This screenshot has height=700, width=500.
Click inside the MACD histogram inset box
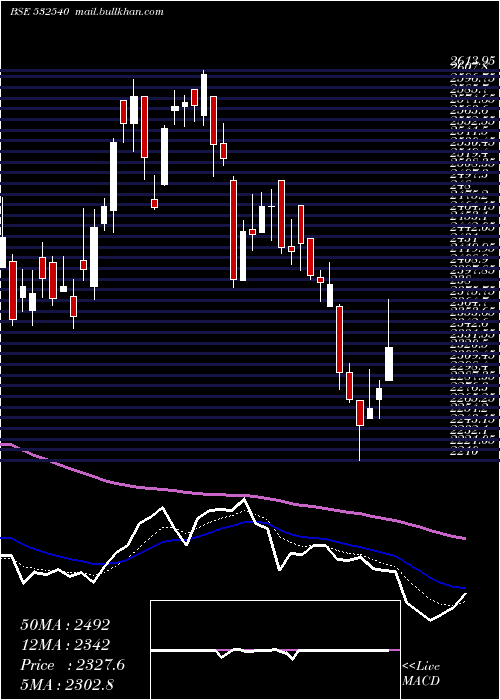tap(275, 650)
